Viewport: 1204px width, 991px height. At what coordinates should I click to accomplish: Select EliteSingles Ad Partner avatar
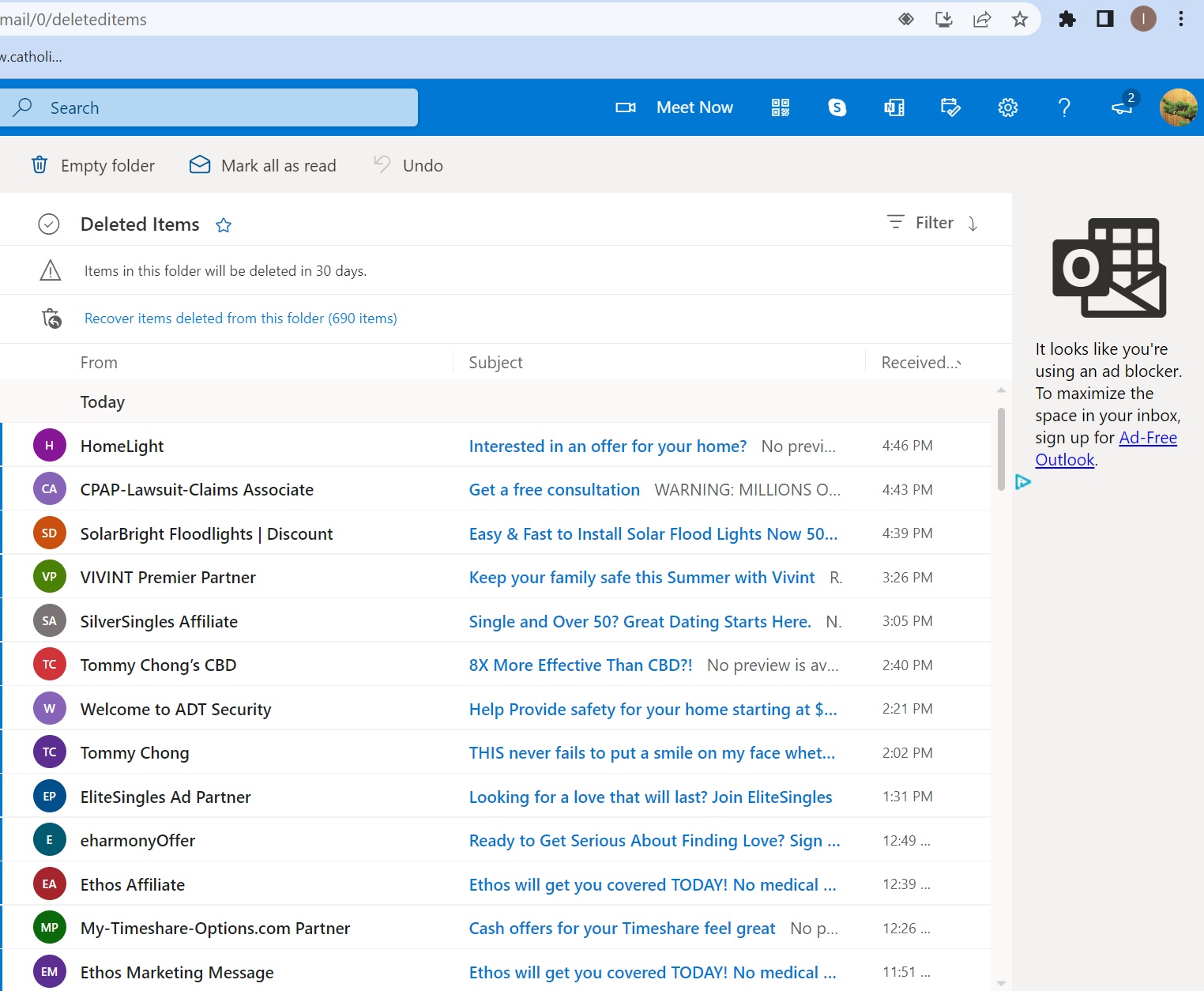pos(49,797)
